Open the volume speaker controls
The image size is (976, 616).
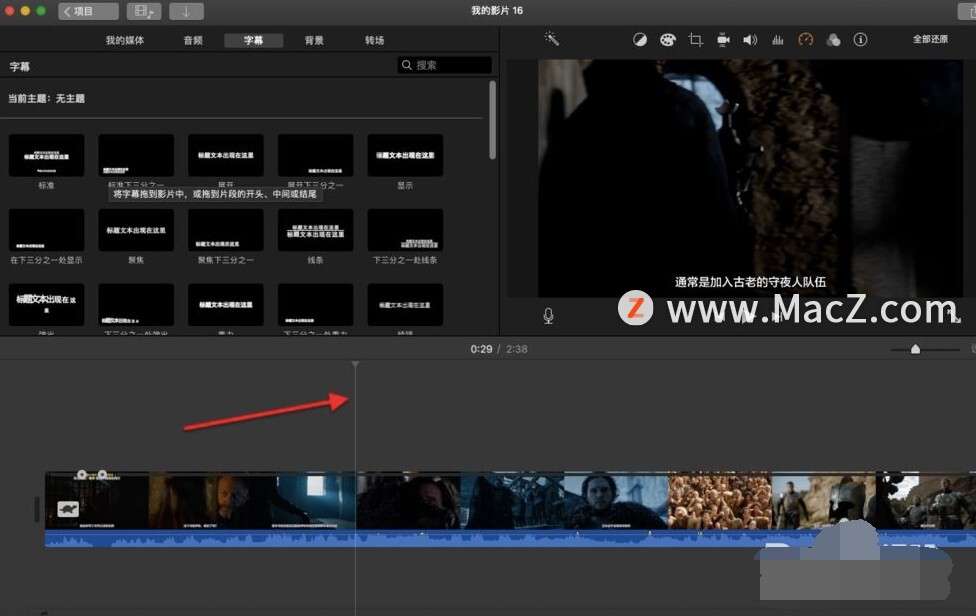coord(750,40)
